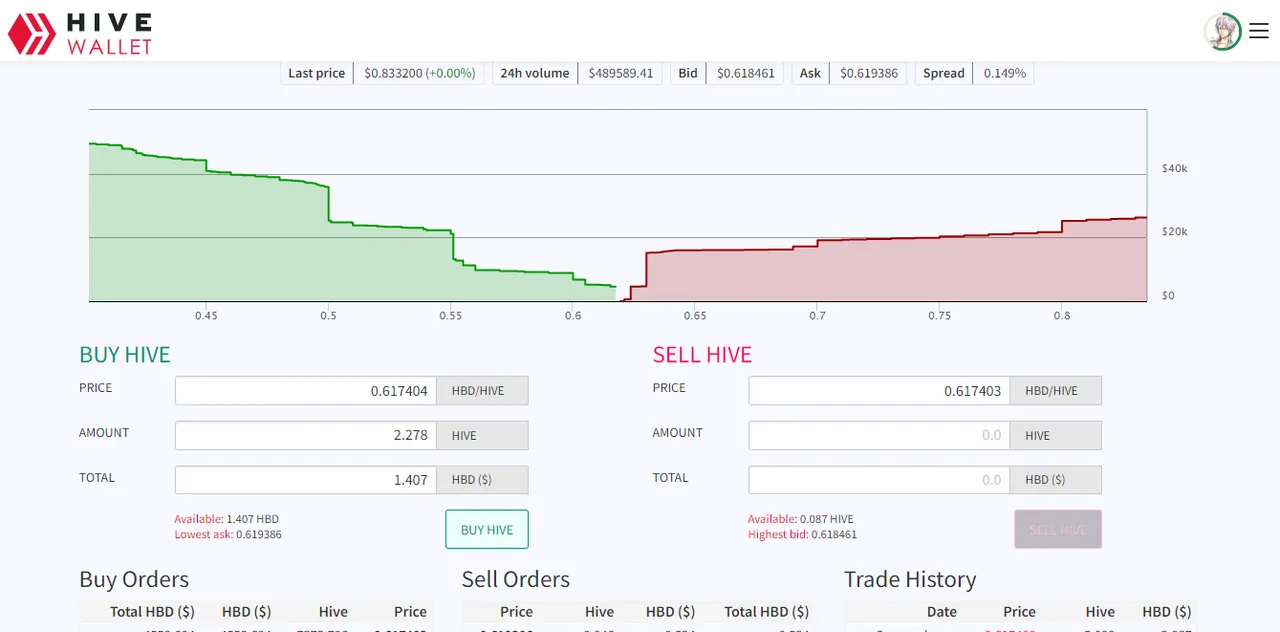Screen dimensions: 1280x632
Task: Click HBD/HIVE unit label in Buy price
Action: pos(482,391)
